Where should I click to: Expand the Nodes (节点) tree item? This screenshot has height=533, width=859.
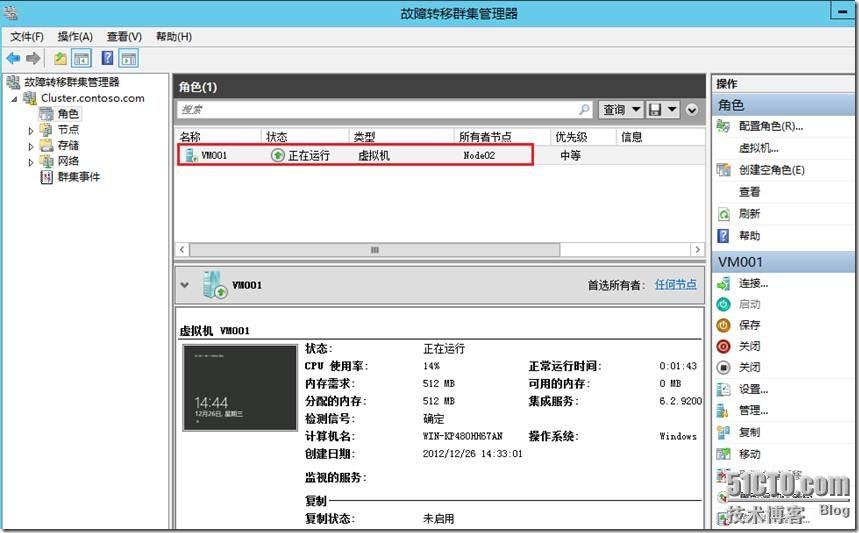[x=31, y=131]
